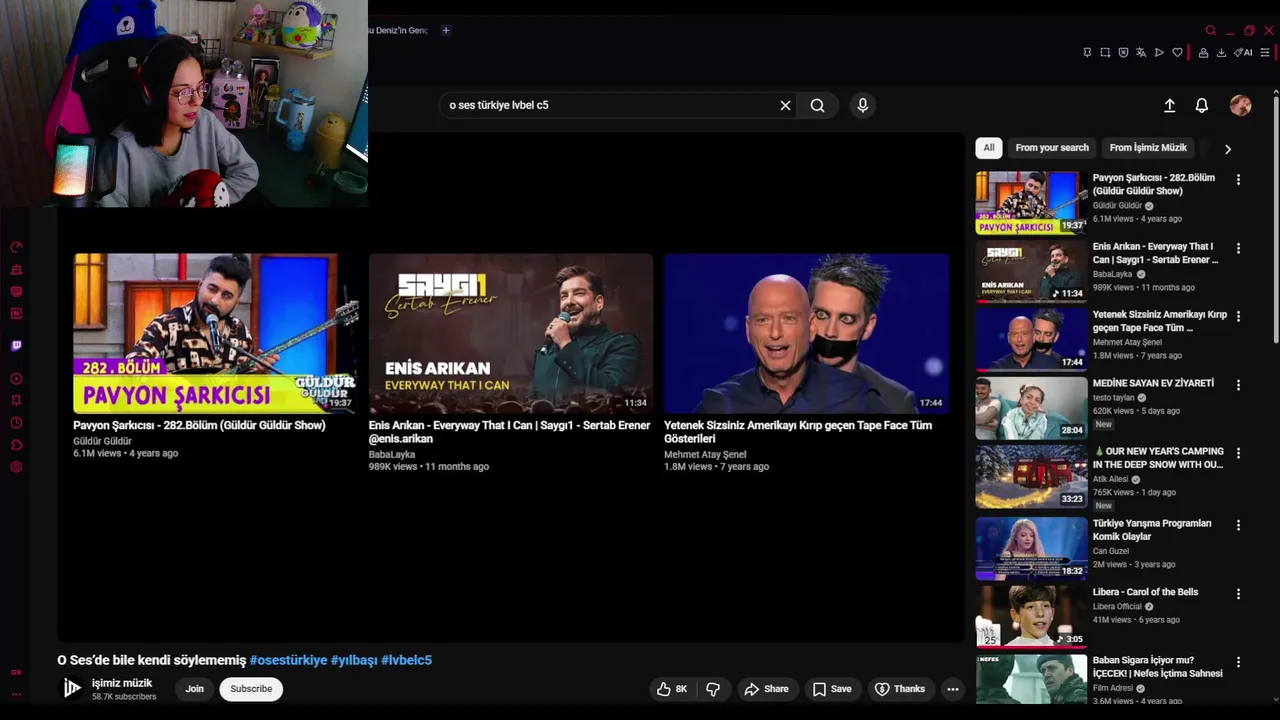Open options for NEW YEAR'S CAMPING video
1280x720 pixels.
click(x=1238, y=453)
